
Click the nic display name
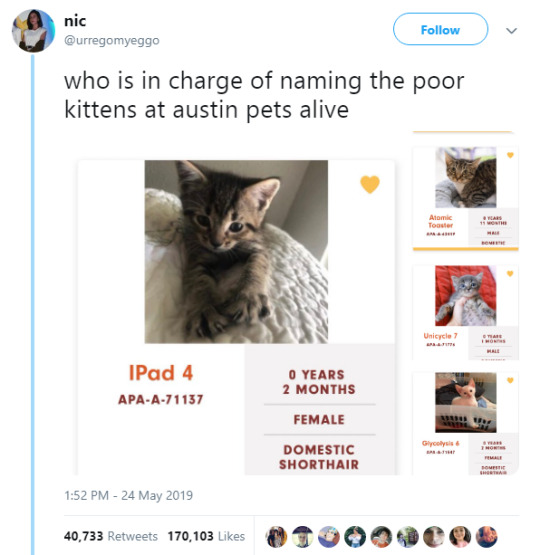click(75, 21)
